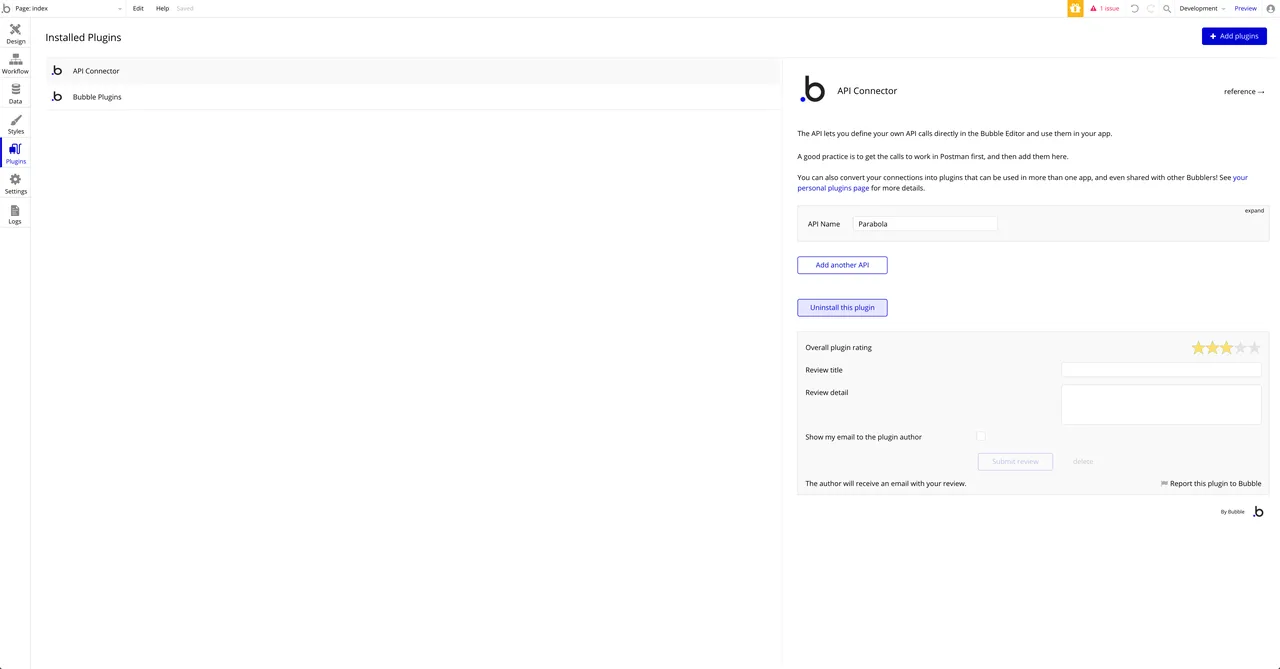
Task: Enable Show my email to plugin author
Action: coord(981,436)
